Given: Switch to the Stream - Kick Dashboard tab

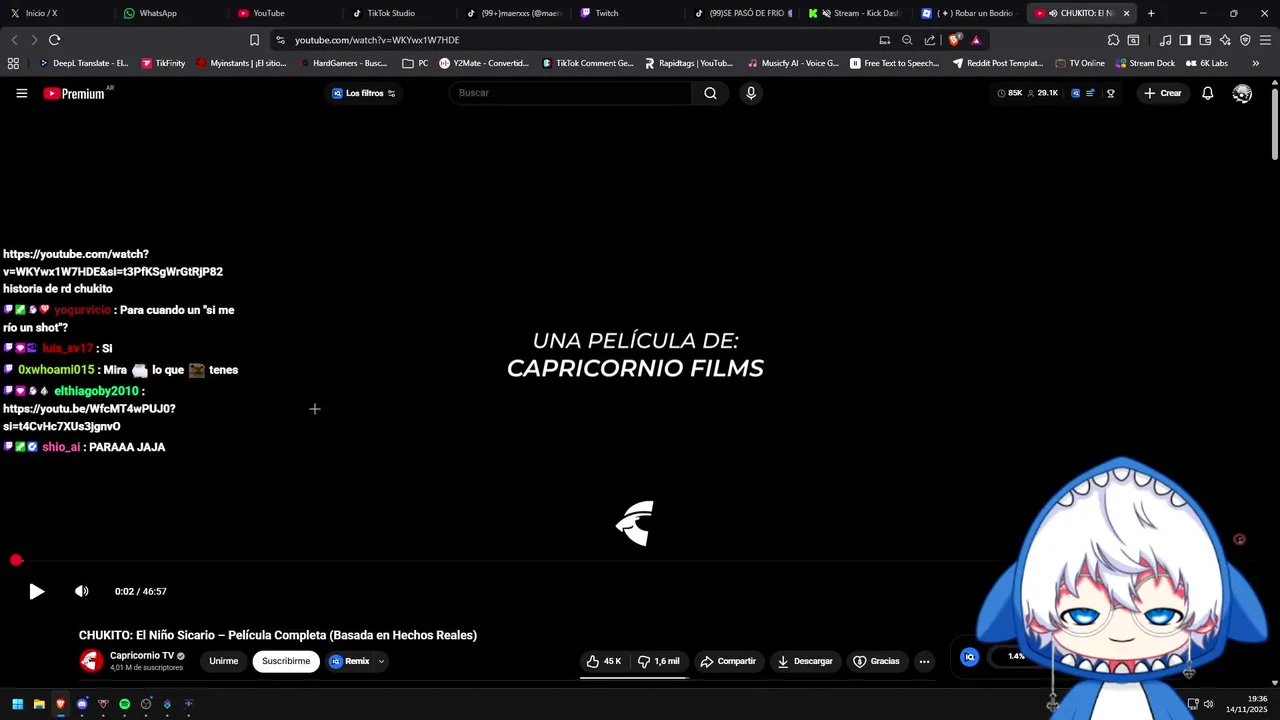Looking at the screenshot, I should coord(855,13).
